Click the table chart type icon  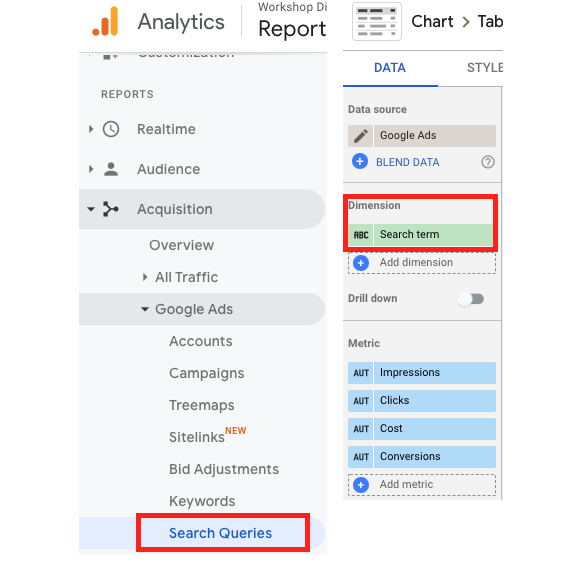click(376, 21)
